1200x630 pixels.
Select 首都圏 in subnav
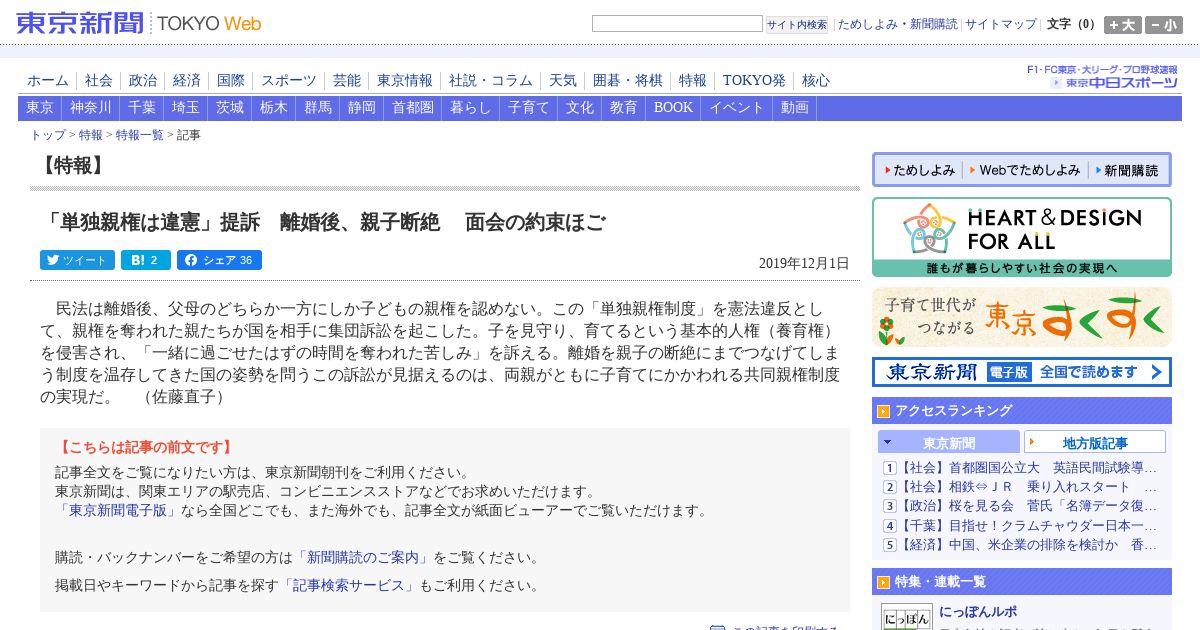(413, 108)
